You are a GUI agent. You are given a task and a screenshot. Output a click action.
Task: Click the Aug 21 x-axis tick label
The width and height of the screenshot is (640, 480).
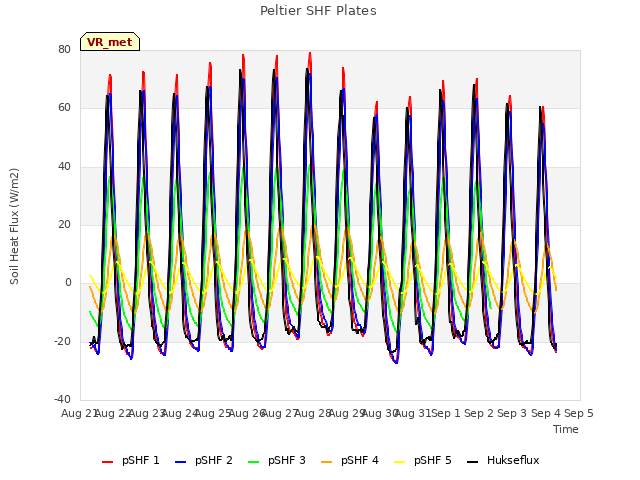pos(79,413)
